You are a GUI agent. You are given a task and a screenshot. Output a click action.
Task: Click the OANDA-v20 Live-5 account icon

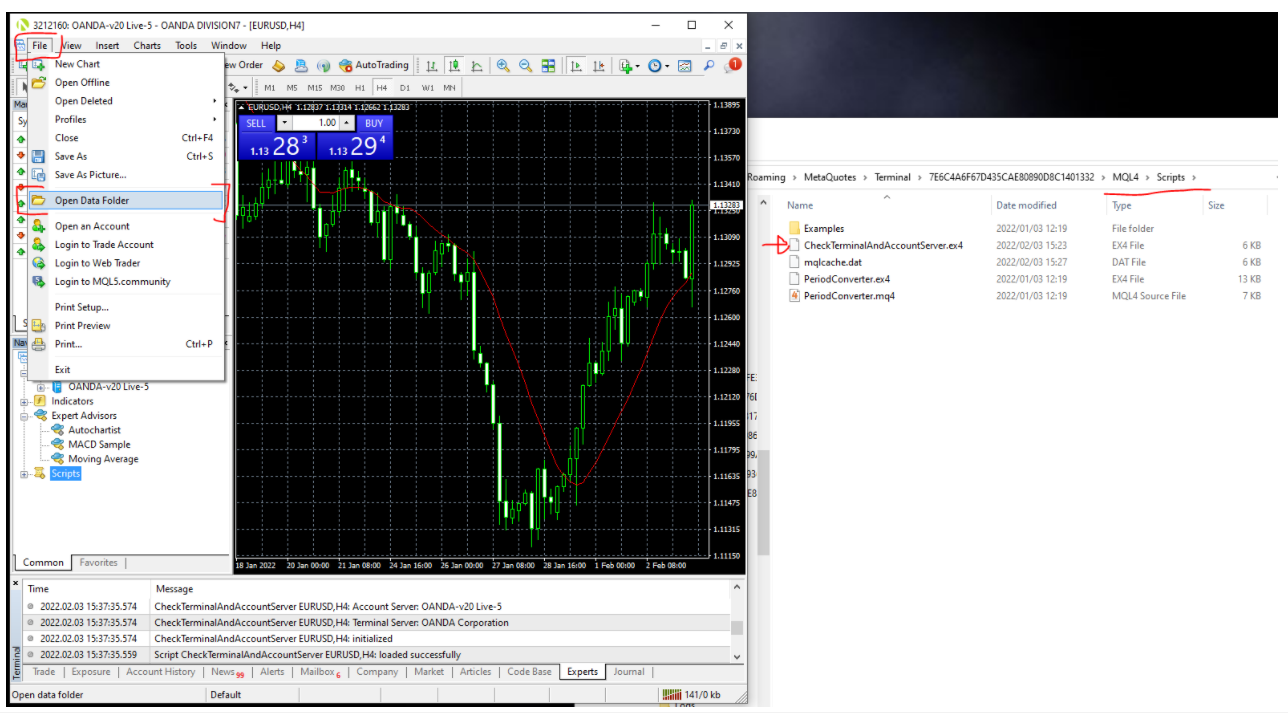tap(58, 387)
